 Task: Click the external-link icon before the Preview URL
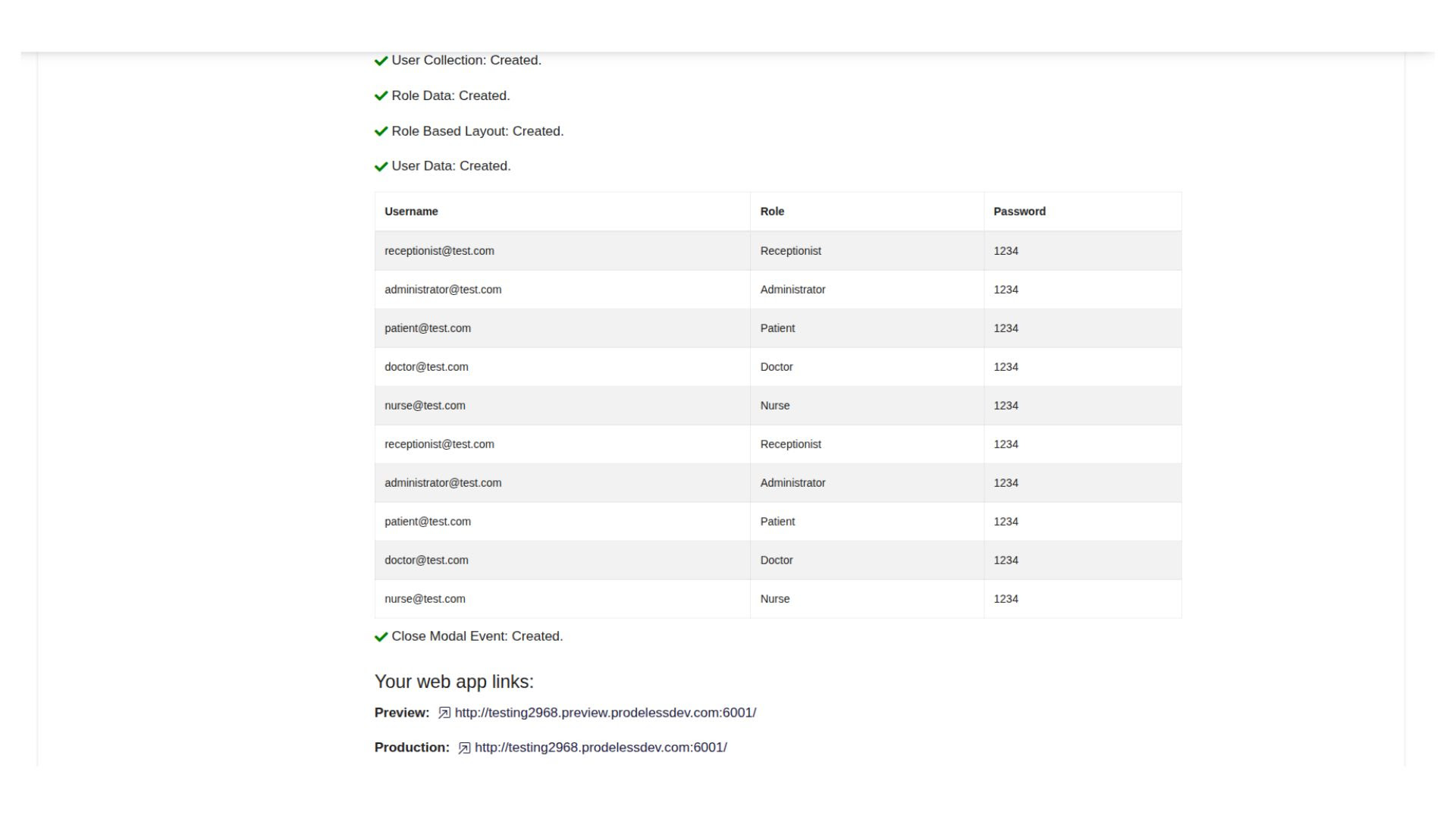444,713
